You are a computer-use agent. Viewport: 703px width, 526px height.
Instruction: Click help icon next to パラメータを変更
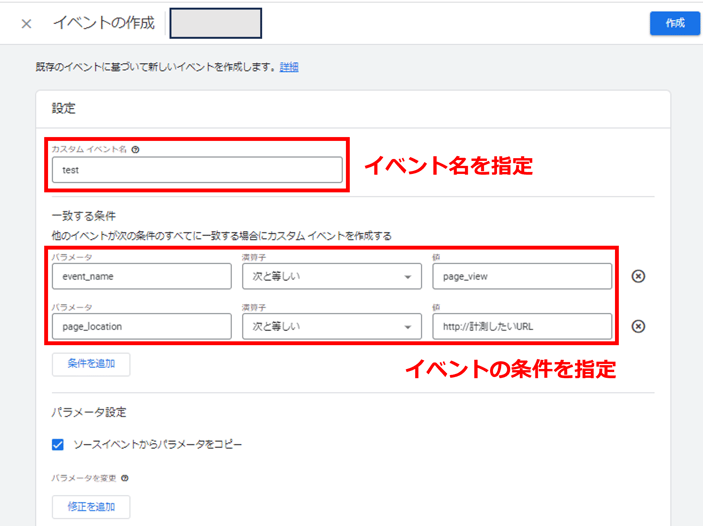125,478
